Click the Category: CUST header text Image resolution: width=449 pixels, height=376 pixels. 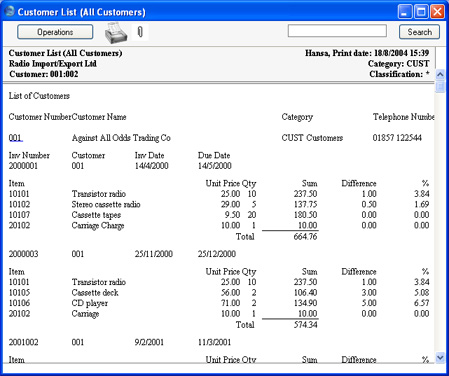point(398,64)
